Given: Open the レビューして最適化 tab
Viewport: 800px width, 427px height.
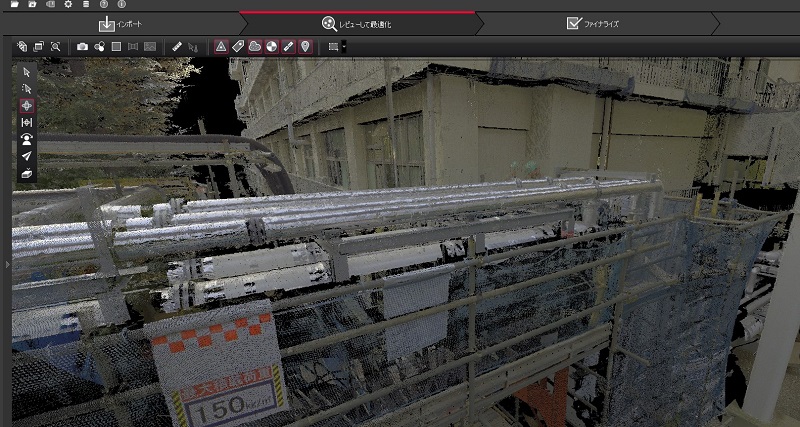Looking at the screenshot, I should coord(357,24).
